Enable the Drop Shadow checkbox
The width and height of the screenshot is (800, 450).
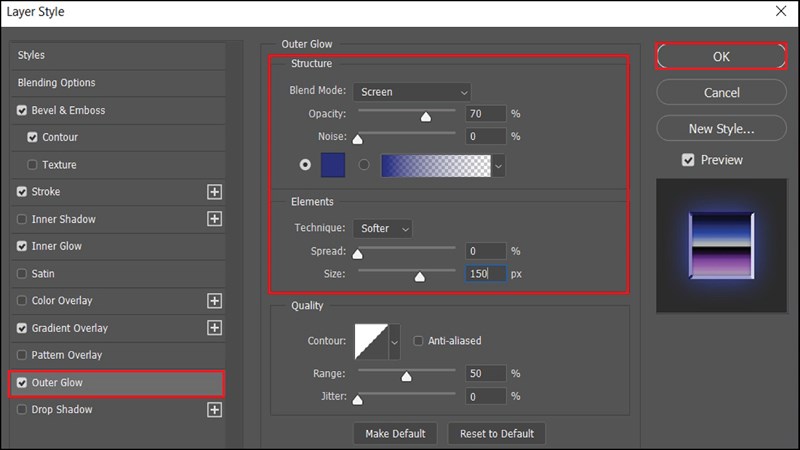click(x=22, y=409)
